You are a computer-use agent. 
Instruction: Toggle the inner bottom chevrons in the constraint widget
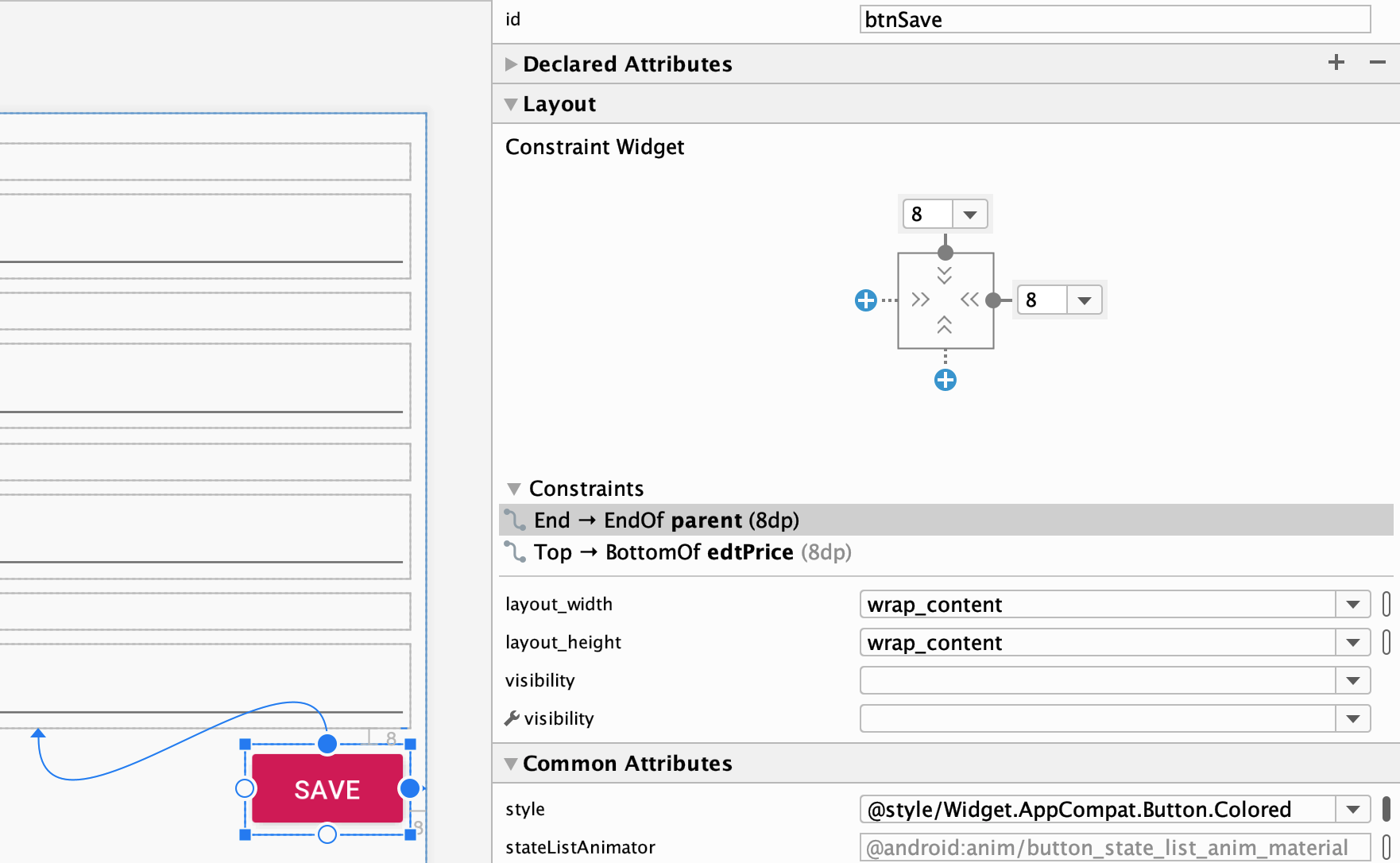pos(945,325)
